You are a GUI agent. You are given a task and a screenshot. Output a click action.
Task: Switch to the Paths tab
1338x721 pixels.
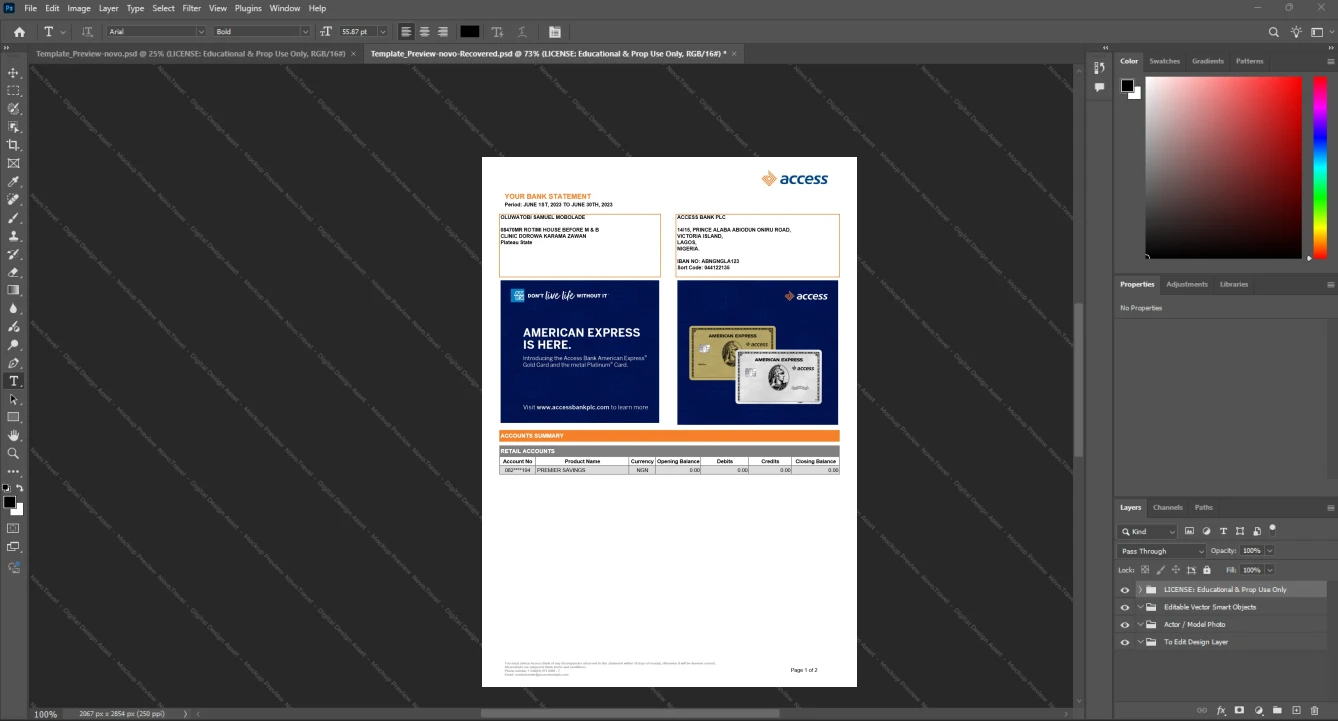[1204, 507]
